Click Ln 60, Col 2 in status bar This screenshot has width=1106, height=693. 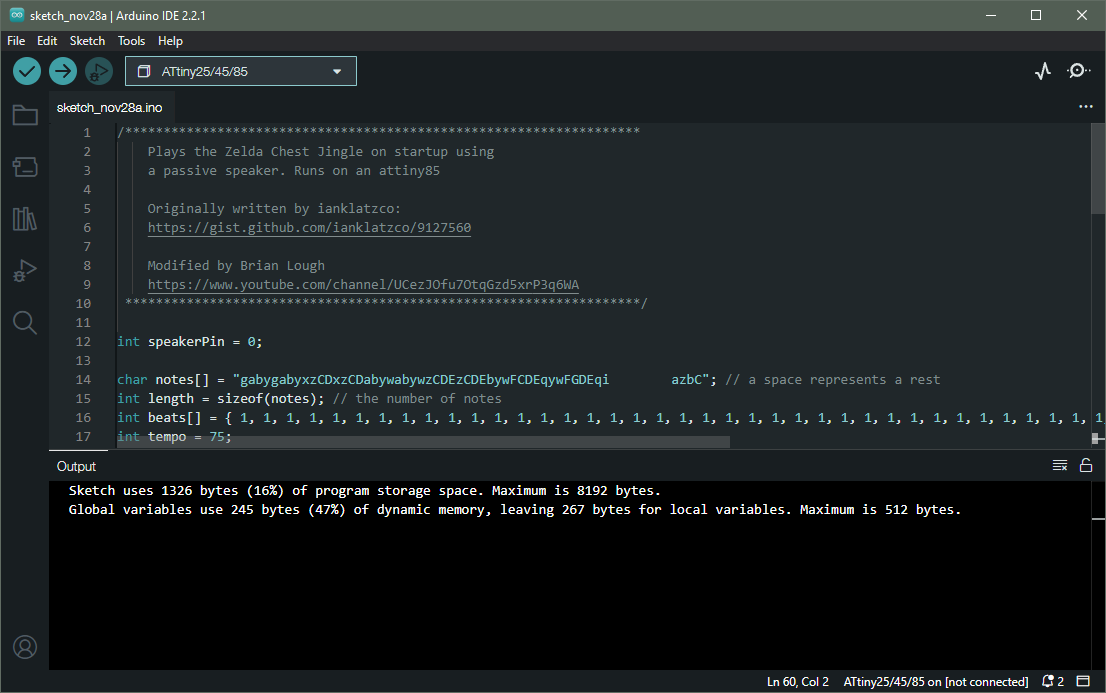pyautogui.click(x=798, y=682)
